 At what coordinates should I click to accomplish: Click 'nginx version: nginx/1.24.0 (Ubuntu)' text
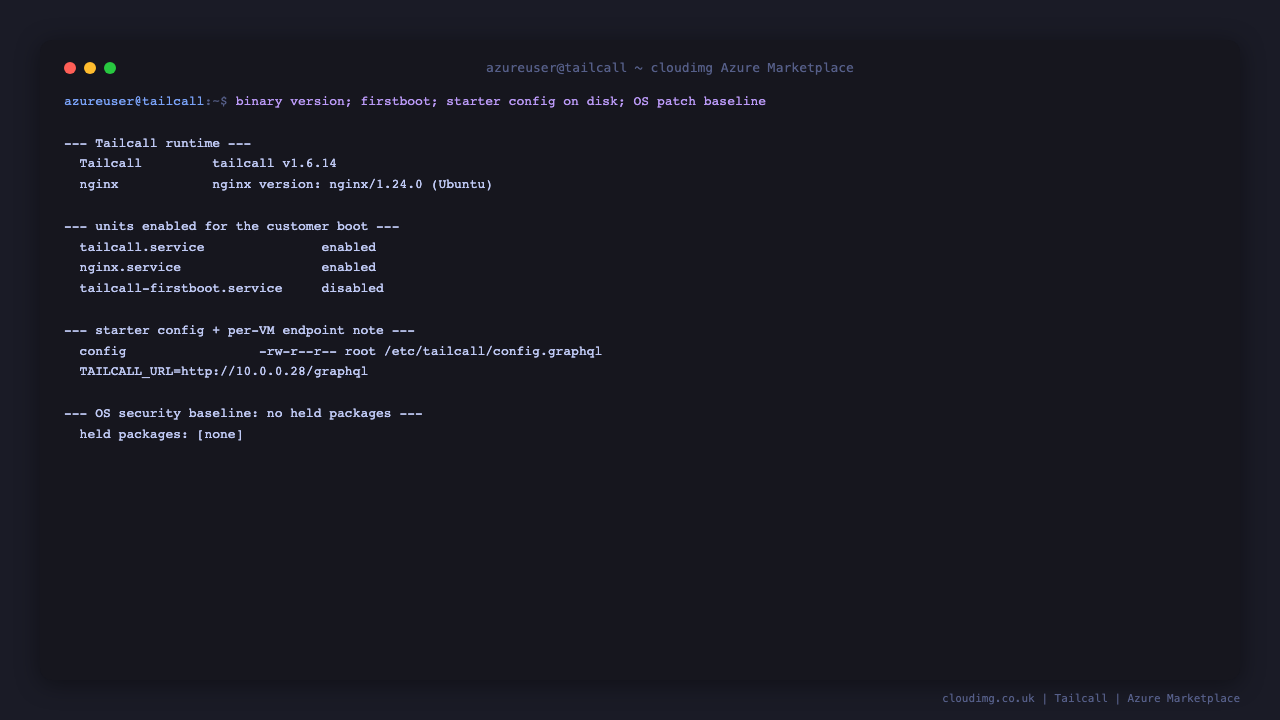(x=352, y=185)
